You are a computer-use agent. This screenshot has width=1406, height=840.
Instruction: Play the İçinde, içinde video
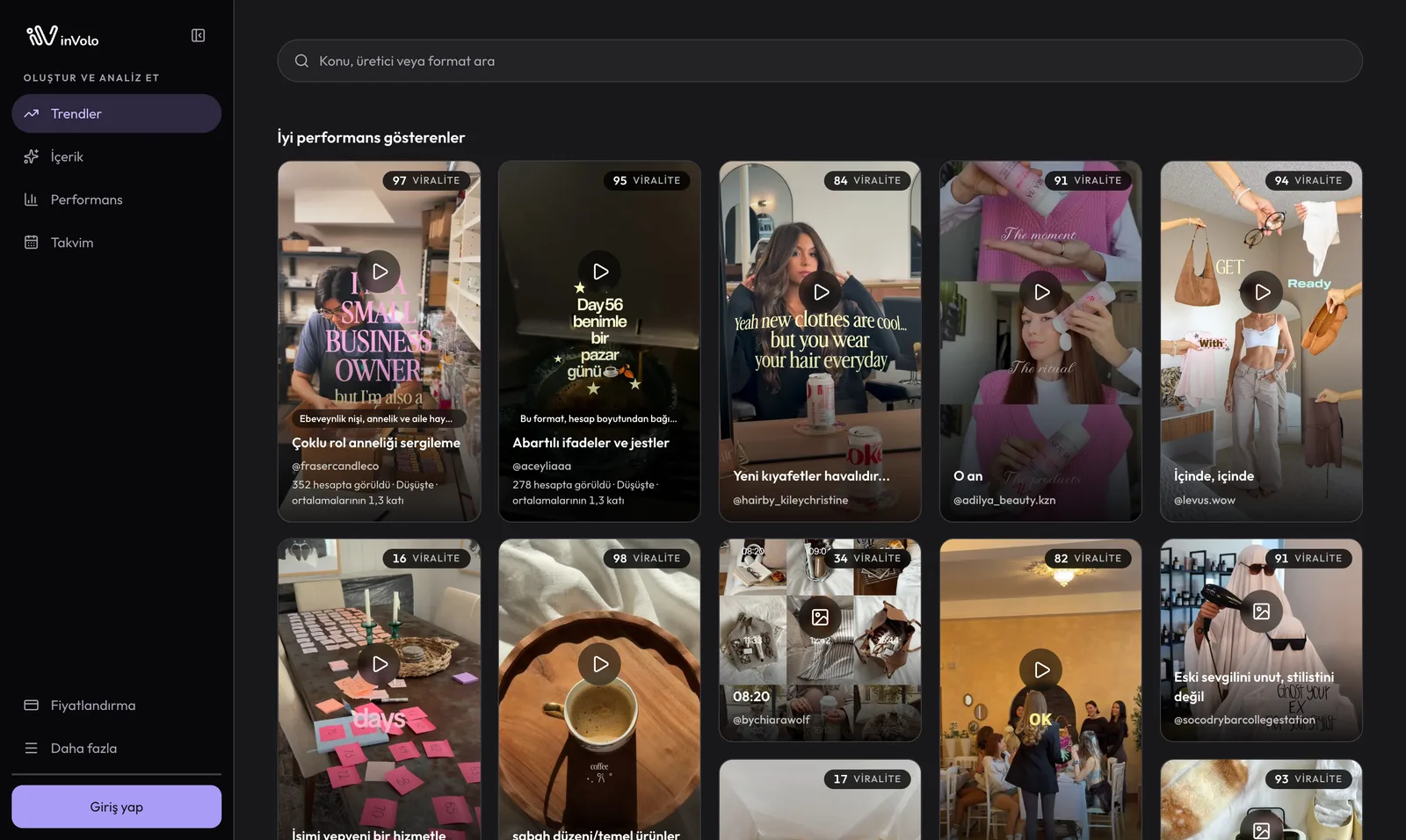coord(1262,292)
